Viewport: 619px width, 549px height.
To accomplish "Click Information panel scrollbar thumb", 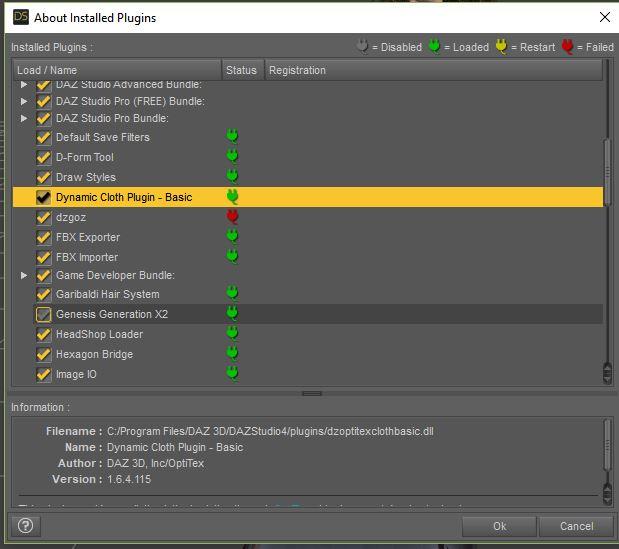I will 608,445.
